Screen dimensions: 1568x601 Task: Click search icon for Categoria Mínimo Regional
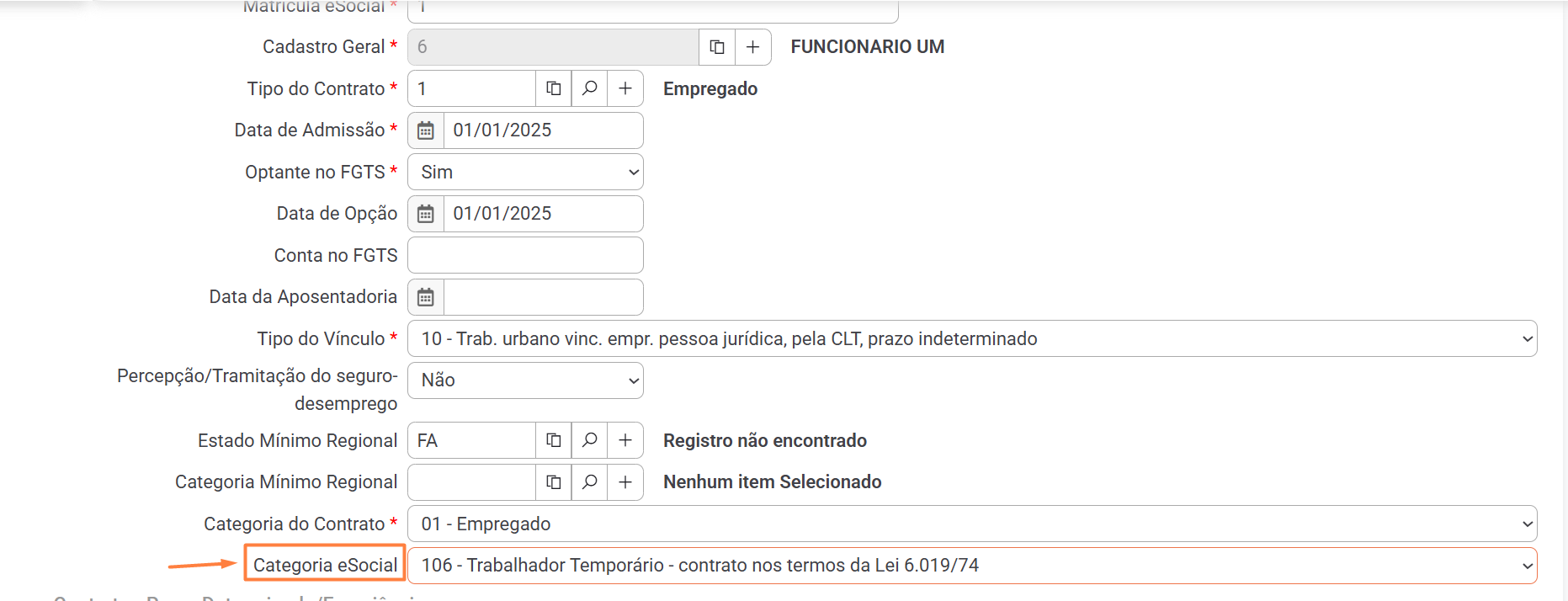(590, 482)
